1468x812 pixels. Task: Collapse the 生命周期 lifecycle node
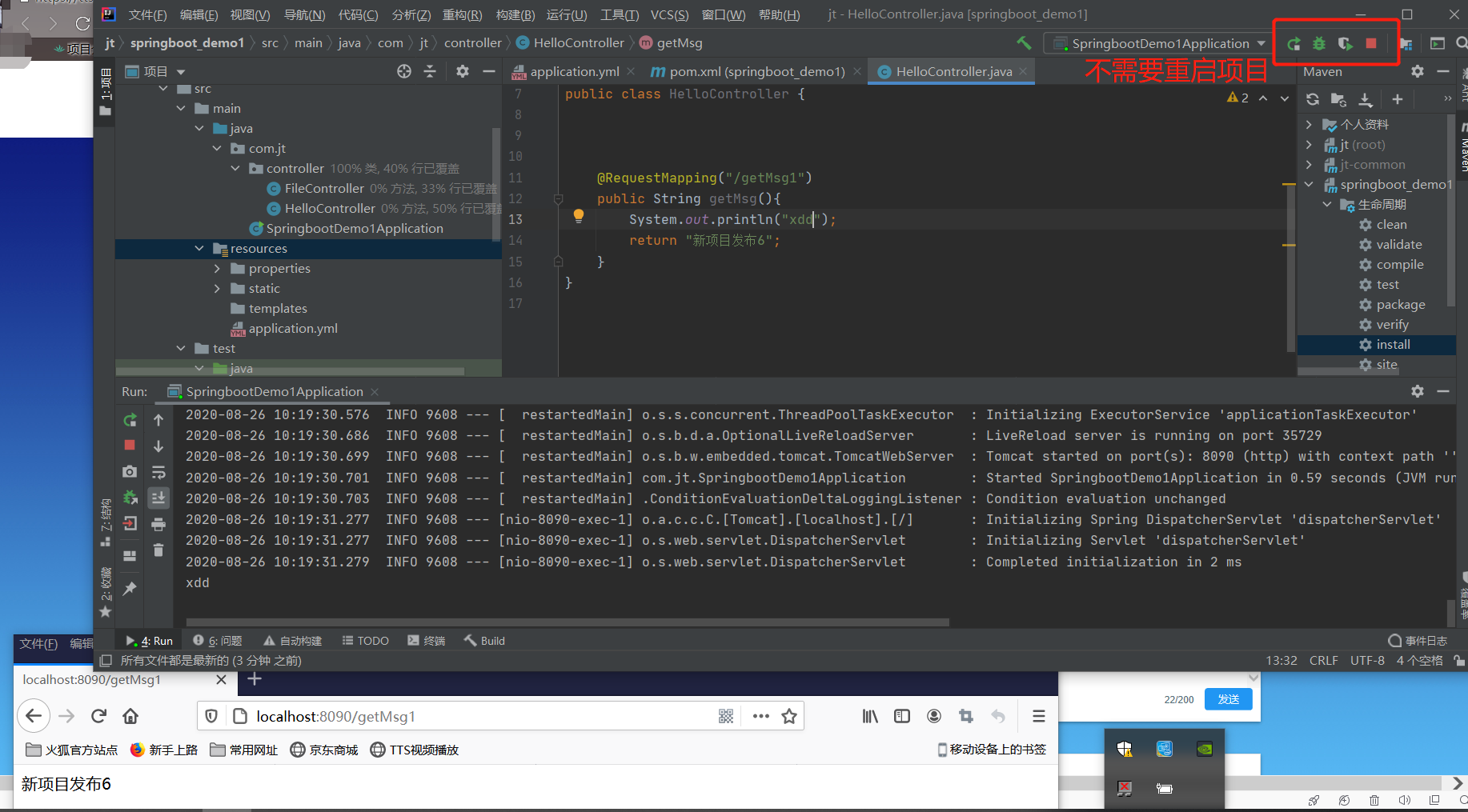pyautogui.click(x=1327, y=205)
